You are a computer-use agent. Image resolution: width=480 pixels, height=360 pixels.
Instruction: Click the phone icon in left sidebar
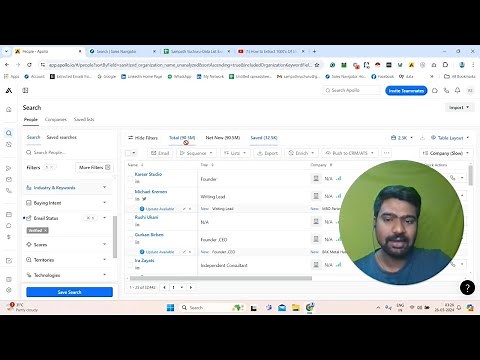pos(9,191)
